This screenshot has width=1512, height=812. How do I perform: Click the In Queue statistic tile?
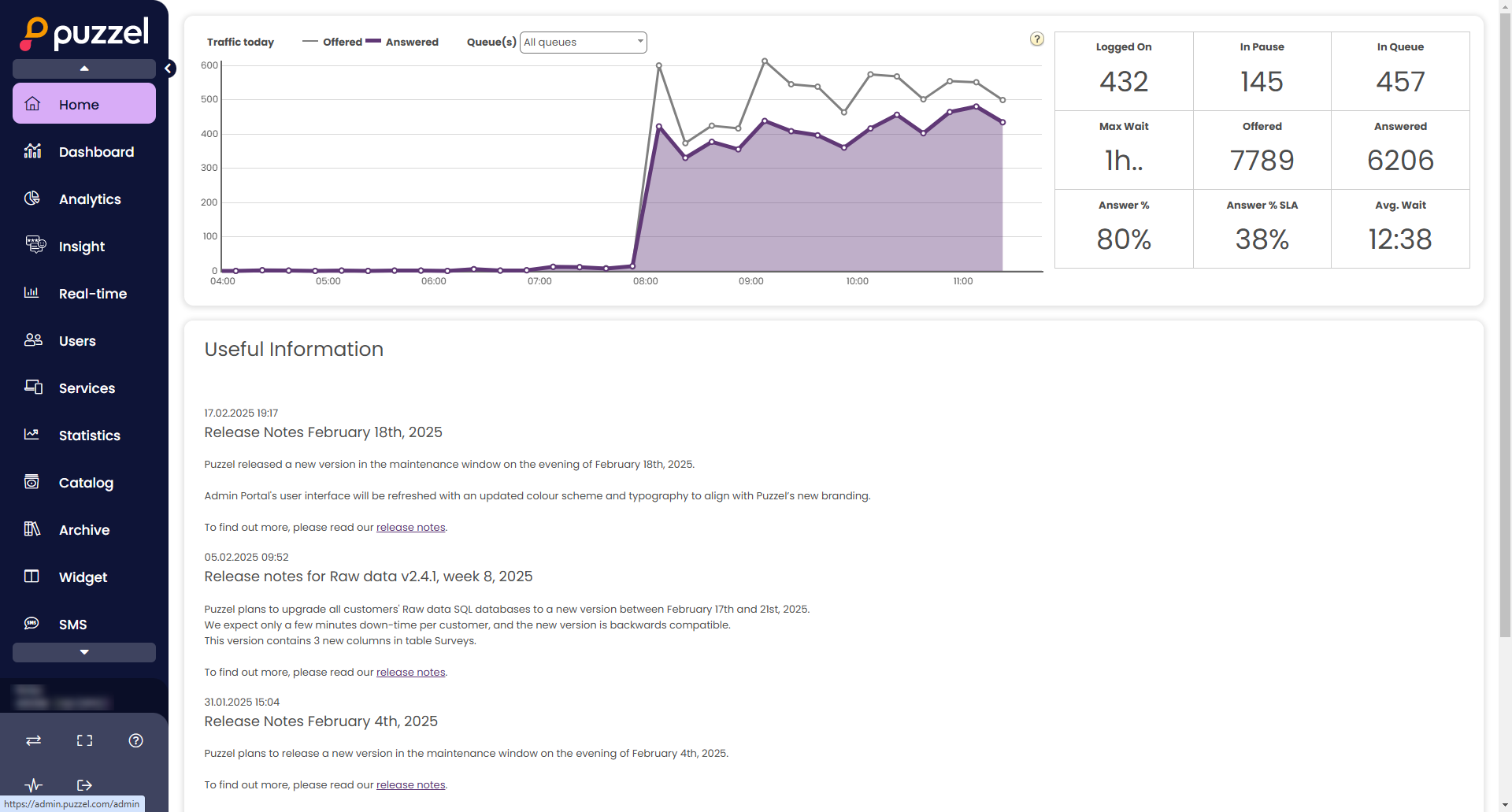pyautogui.click(x=1399, y=71)
